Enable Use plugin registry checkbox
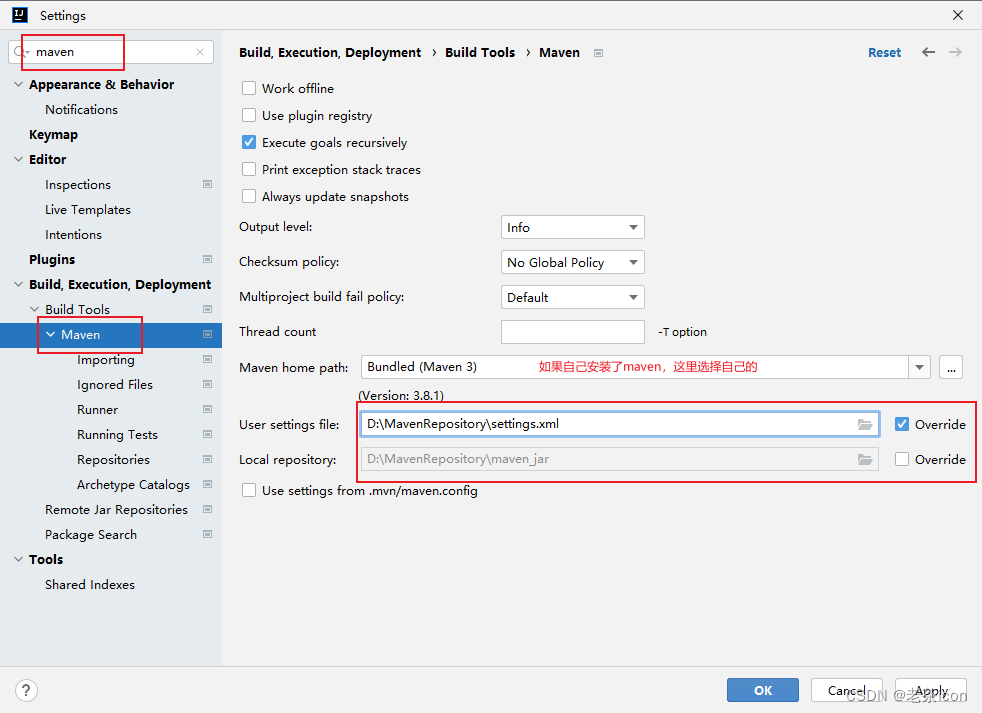Image resolution: width=982 pixels, height=713 pixels. click(249, 115)
